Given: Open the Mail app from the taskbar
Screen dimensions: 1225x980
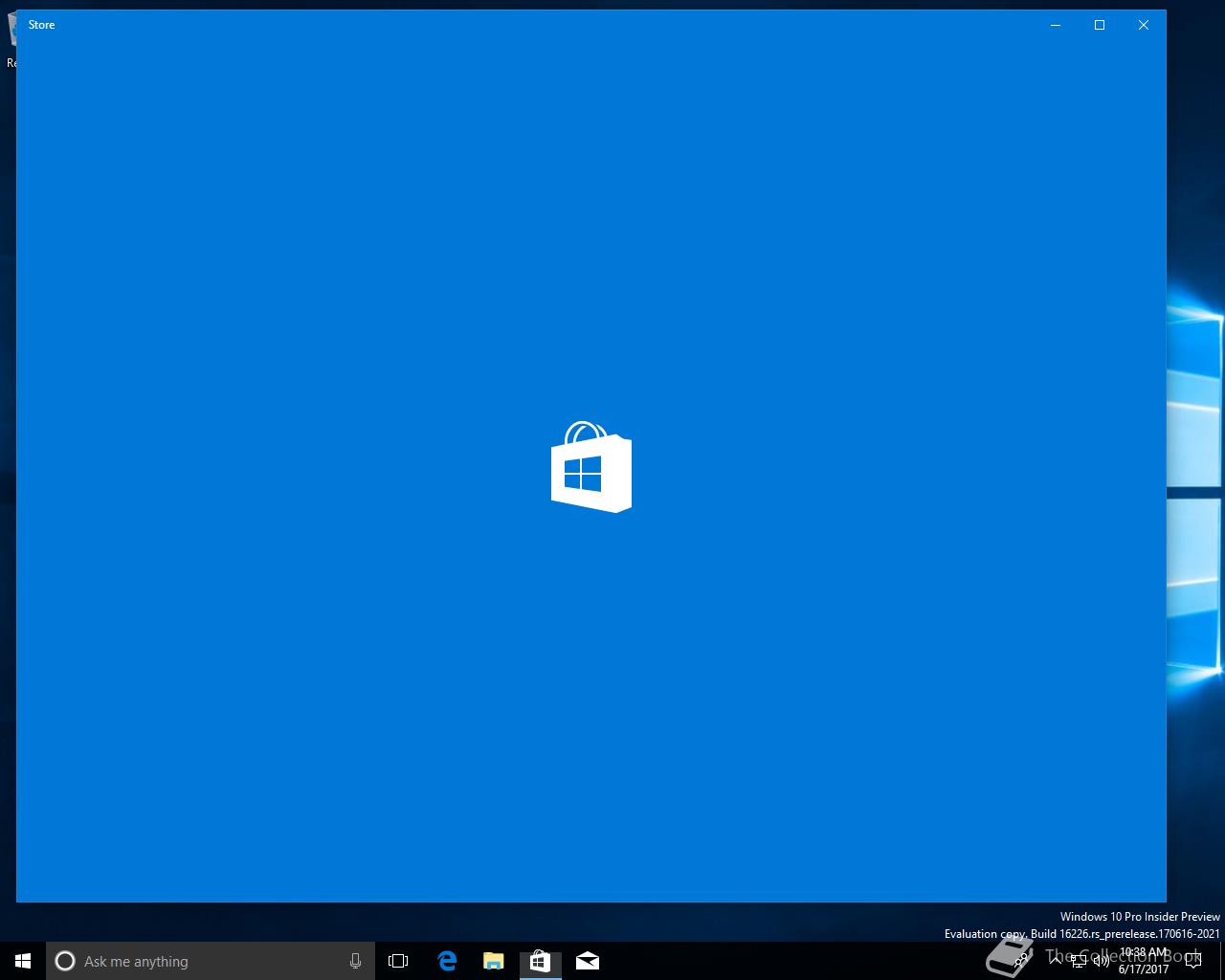Looking at the screenshot, I should click(x=588, y=961).
